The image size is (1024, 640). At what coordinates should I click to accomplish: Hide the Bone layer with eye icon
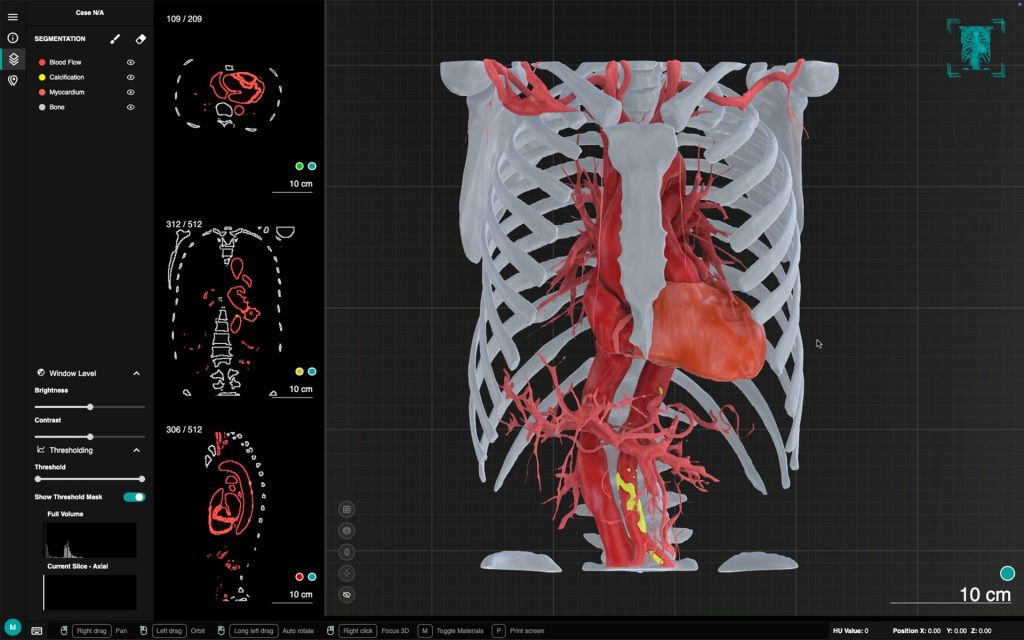(x=130, y=107)
